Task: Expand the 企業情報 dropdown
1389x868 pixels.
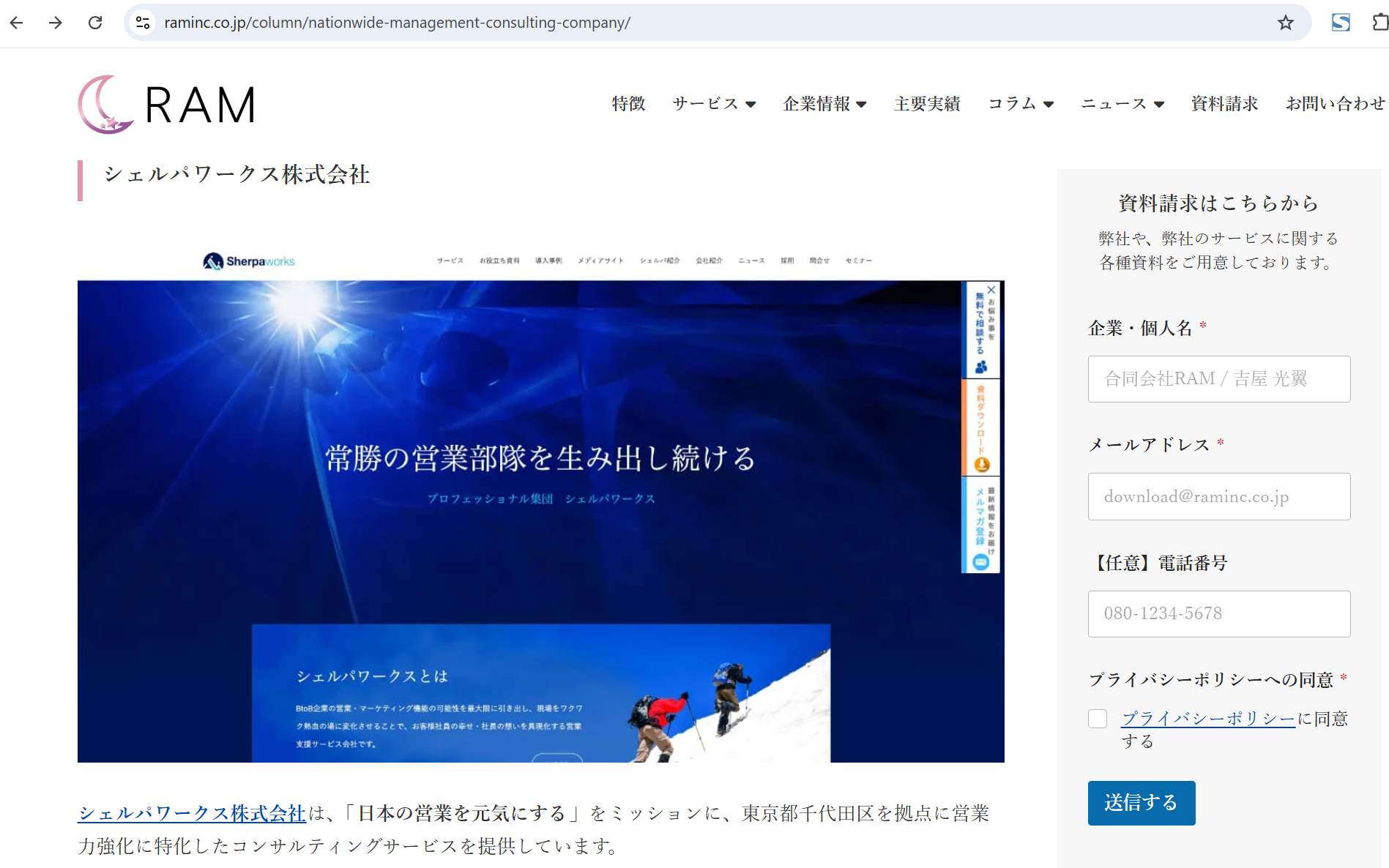Action: 824,104
